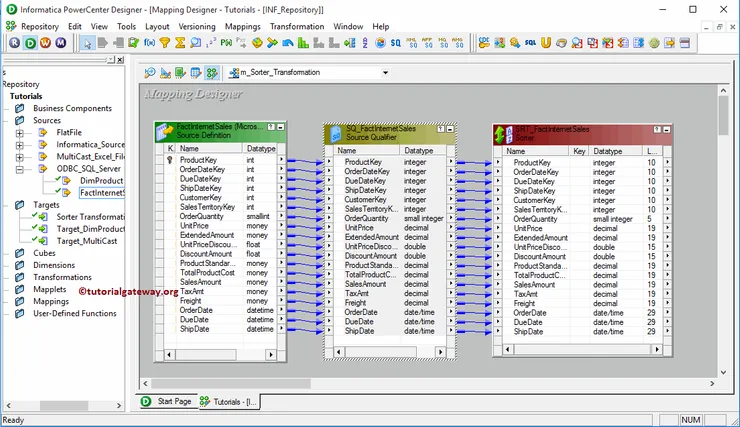Open the Repository menu
The height and width of the screenshot is (427, 740).
tap(40, 26)
